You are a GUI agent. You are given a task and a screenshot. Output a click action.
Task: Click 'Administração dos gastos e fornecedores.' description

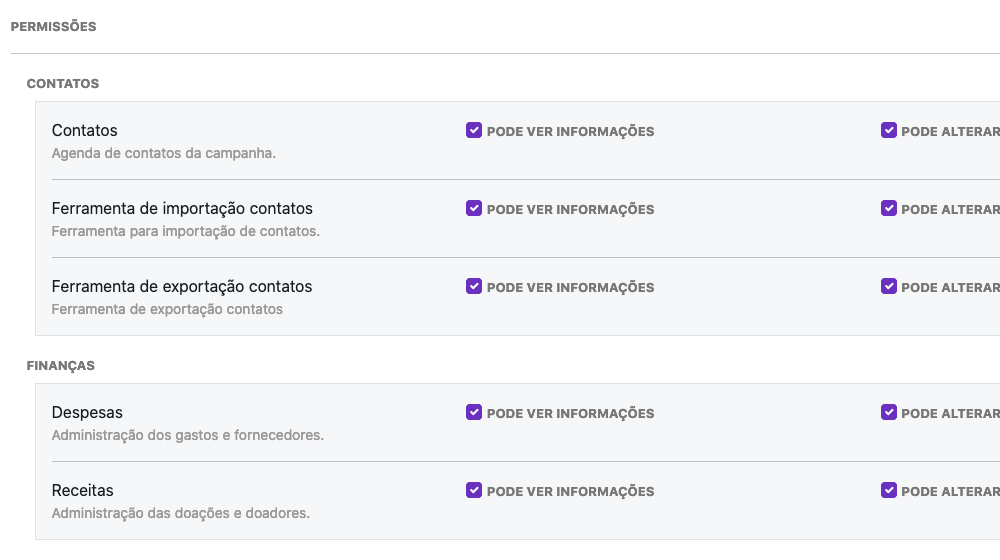tap(187, 436)
